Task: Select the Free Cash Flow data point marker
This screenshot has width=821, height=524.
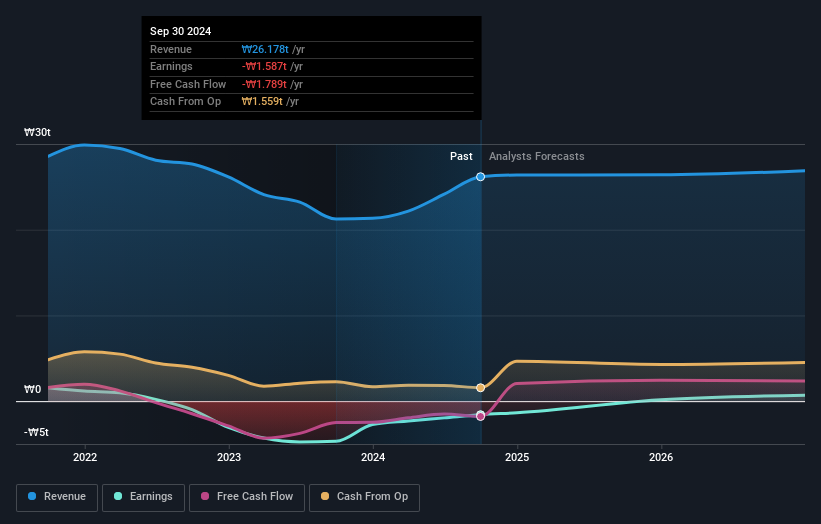Action: (x=480, y=416)
